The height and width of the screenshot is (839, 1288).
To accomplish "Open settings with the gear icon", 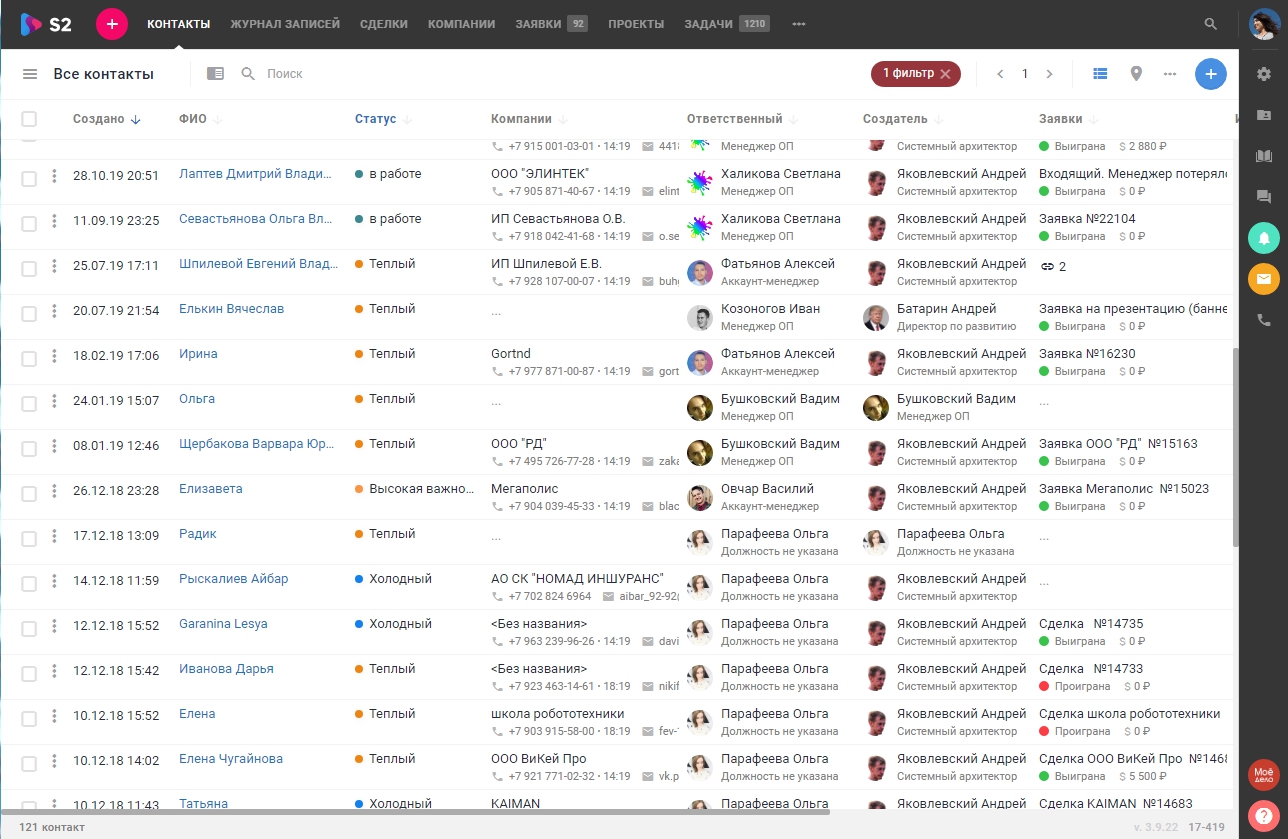I will click(x=1263, y=73).
